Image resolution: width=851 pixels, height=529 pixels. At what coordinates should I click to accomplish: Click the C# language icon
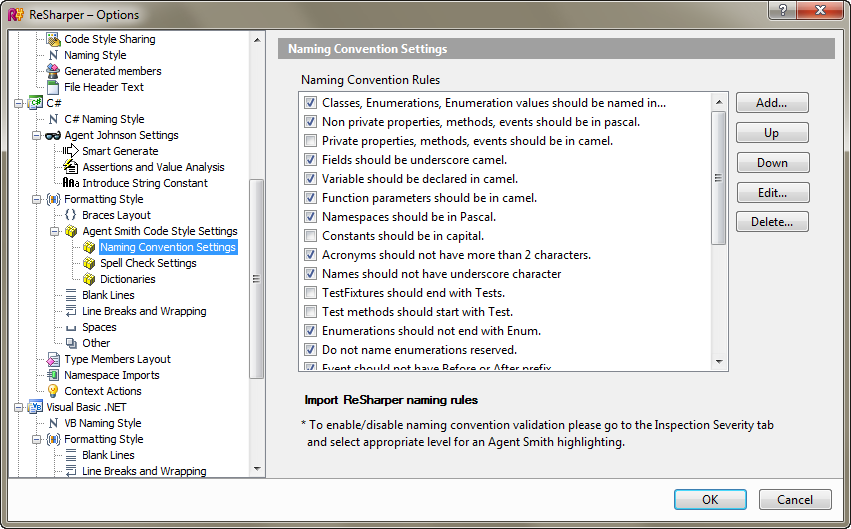pos(36,103)
